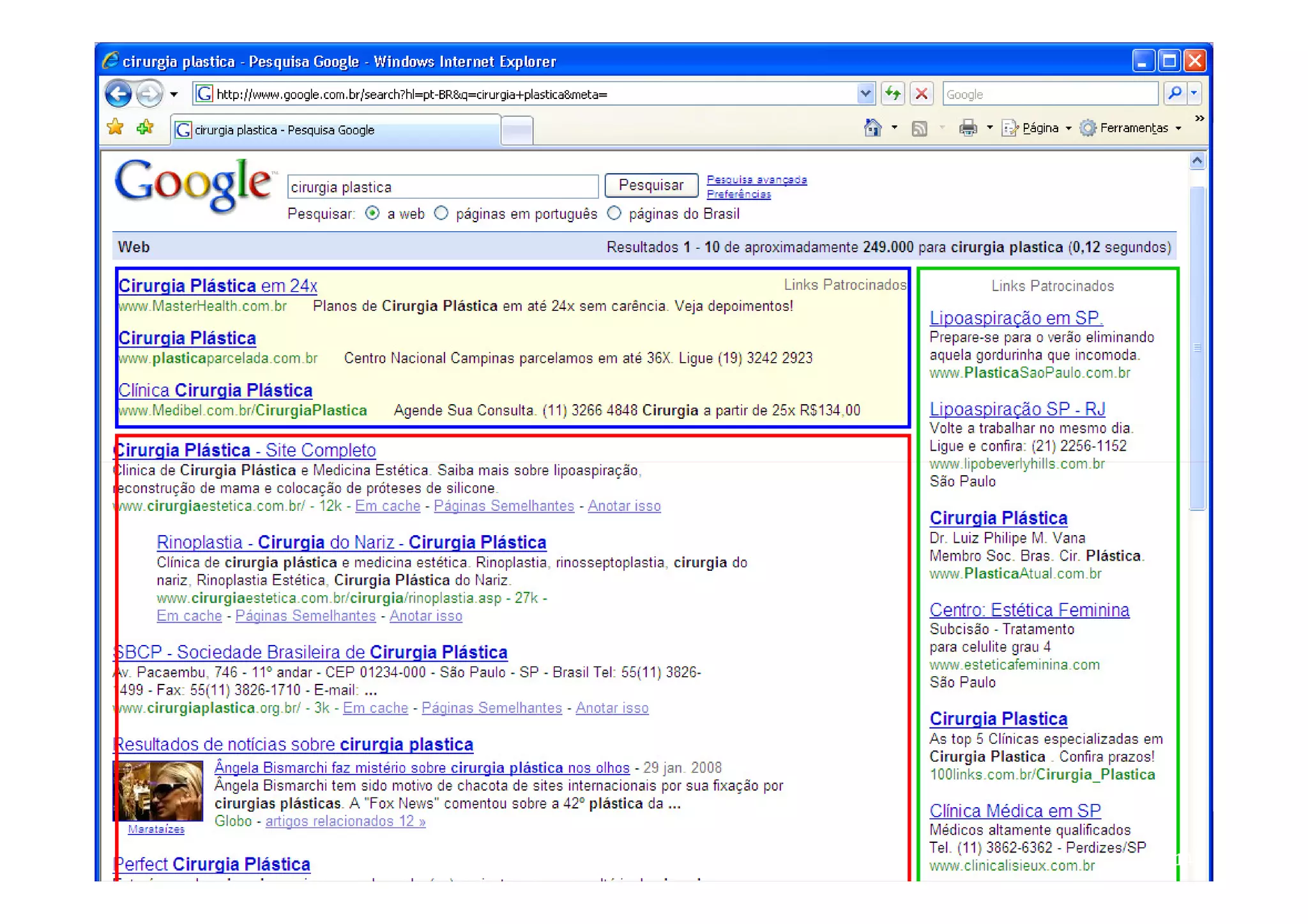Click the Stop loading red X icon
Image resolution: width=1308 pixels, height=924 pixels.
tap(922, 95)
